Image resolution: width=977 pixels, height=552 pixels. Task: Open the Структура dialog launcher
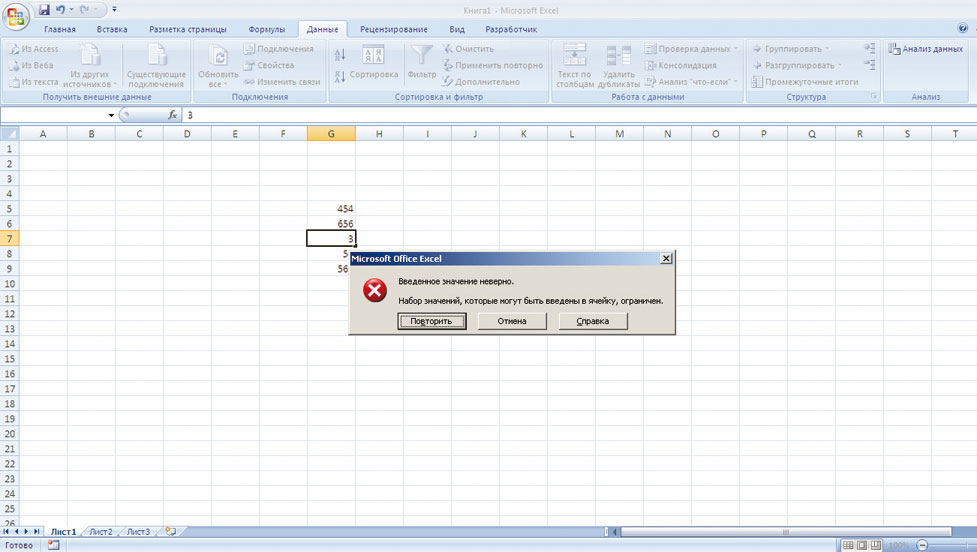[x=874, y=97]
